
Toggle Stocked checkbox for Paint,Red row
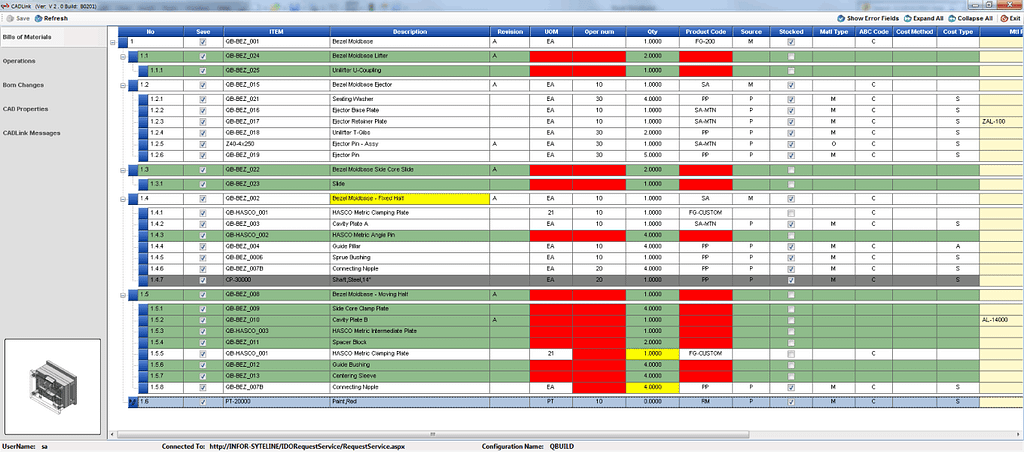pyautogui.click(x=792, y=402)
